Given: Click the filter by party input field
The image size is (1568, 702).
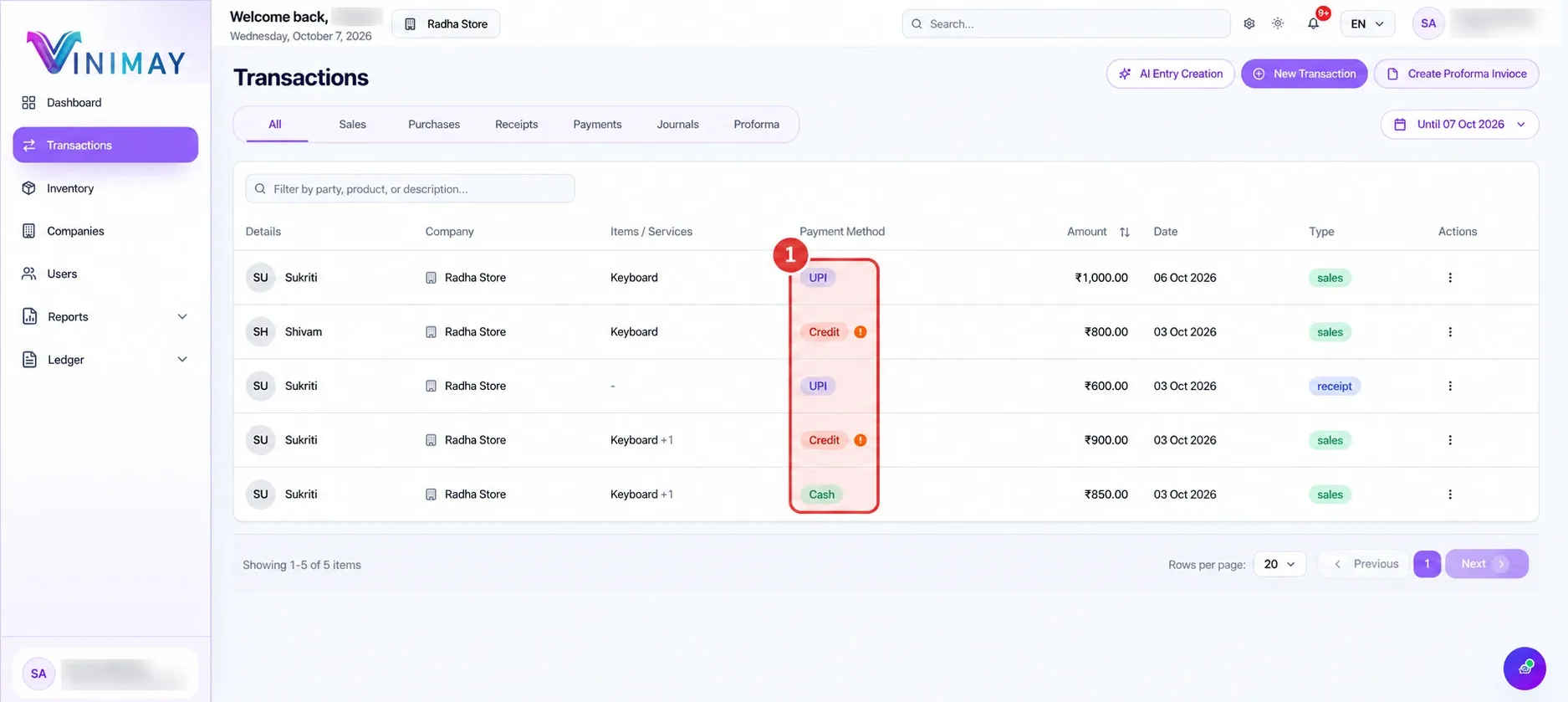Looking at the screenshot, I should click(x=410, y=188).
